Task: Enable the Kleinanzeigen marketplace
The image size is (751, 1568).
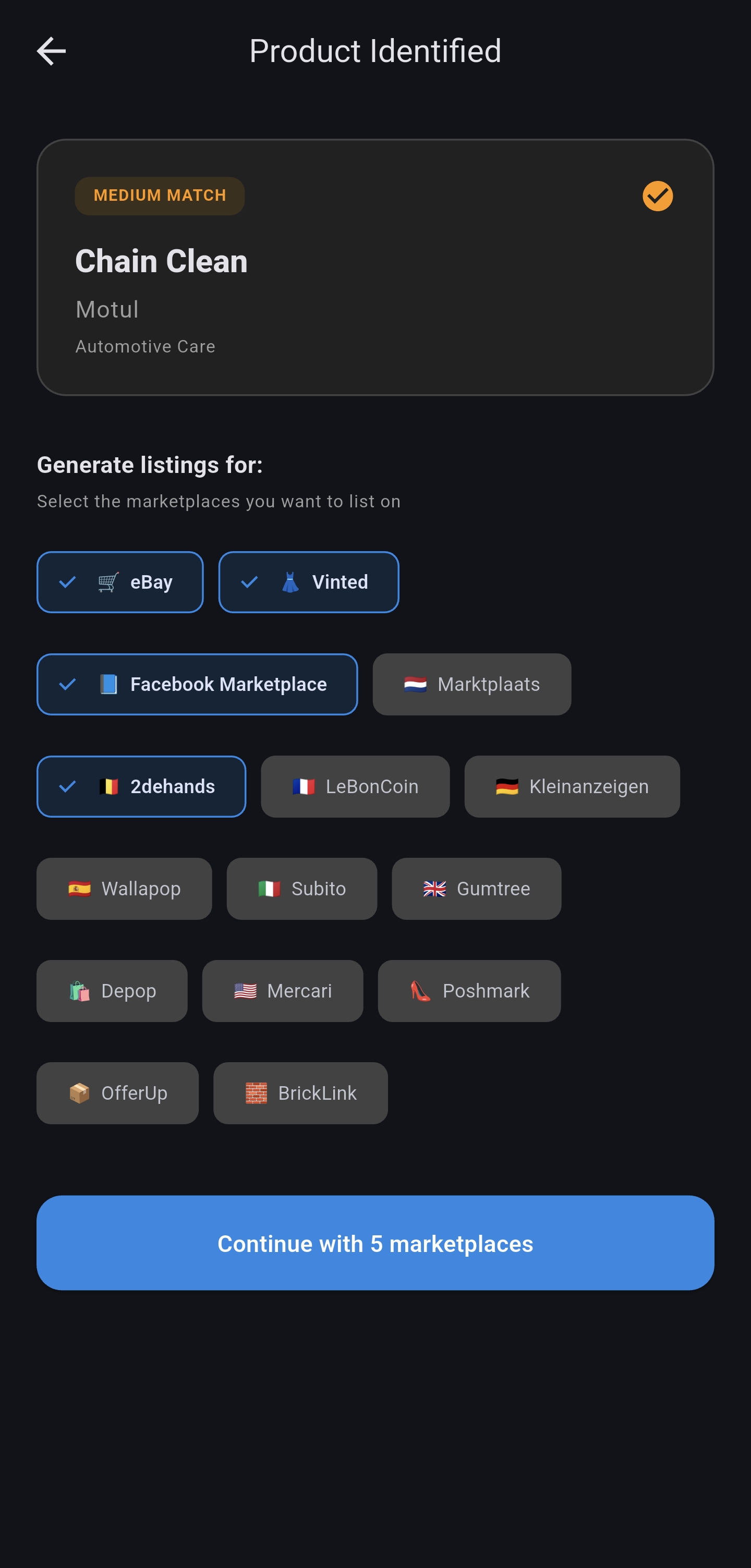Action: 572,786
